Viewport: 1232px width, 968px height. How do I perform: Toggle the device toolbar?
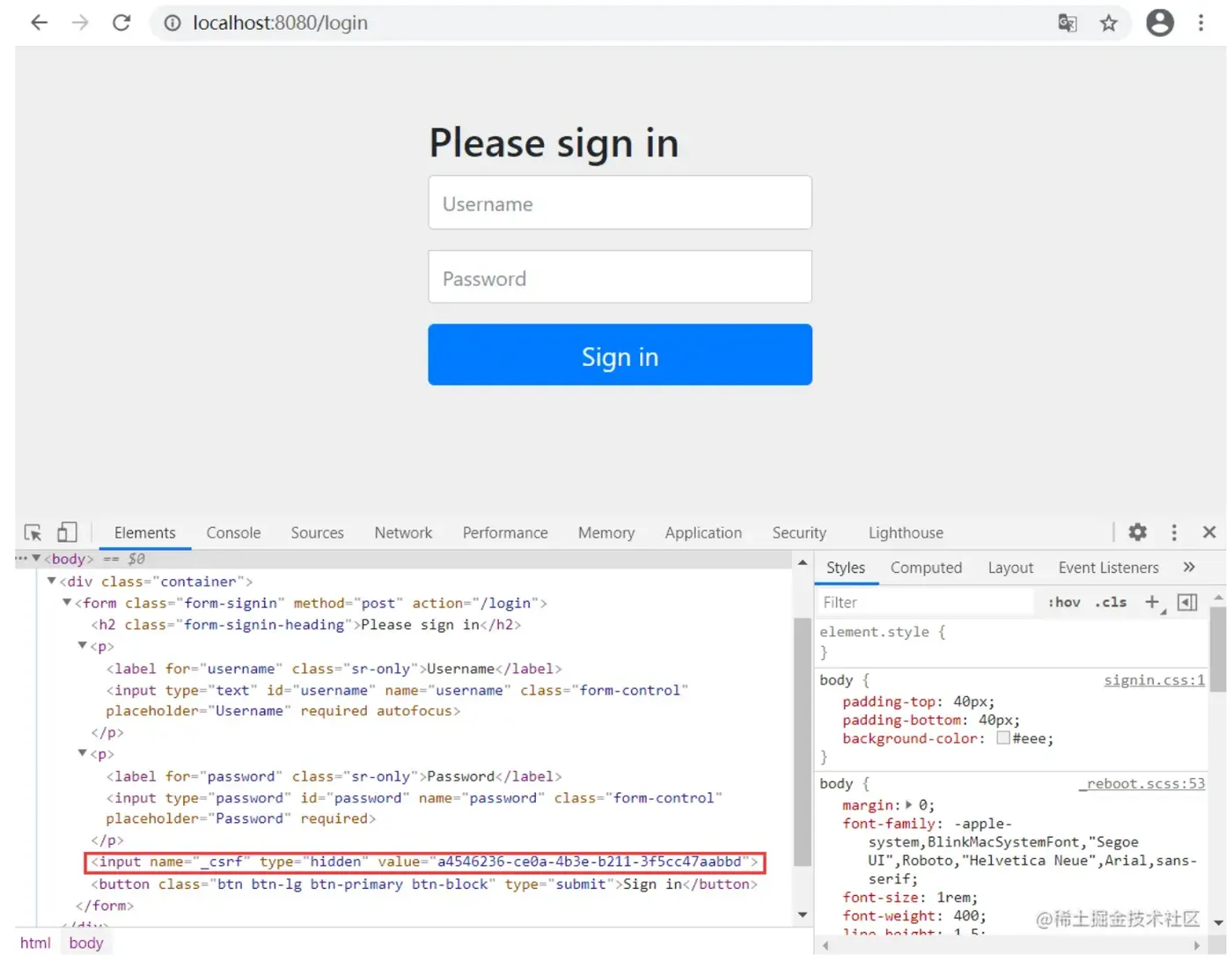tap(67, 532)
